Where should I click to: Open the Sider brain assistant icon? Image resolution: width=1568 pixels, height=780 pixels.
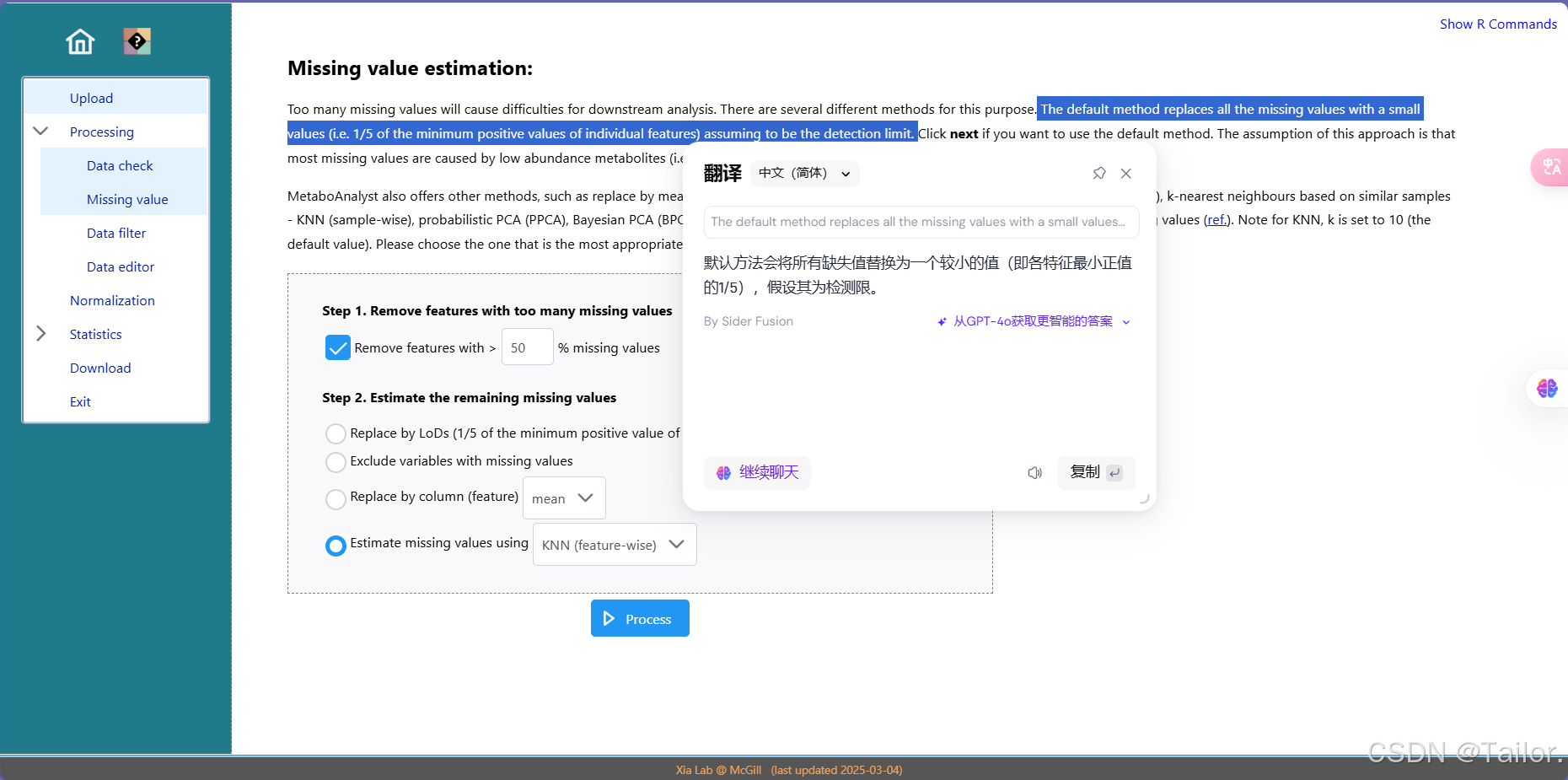tap(1548, 388)
